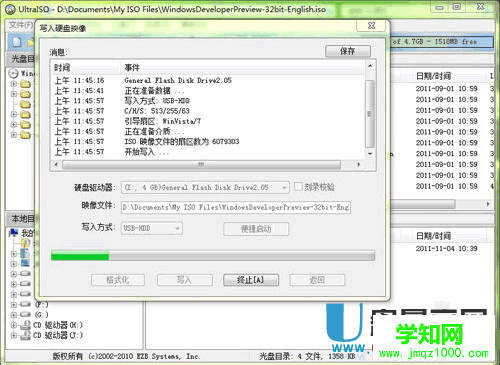The width and height of the screenshot is (500, 365).
Task: Click the CD drive K: icon
Action: coord(26,325)
